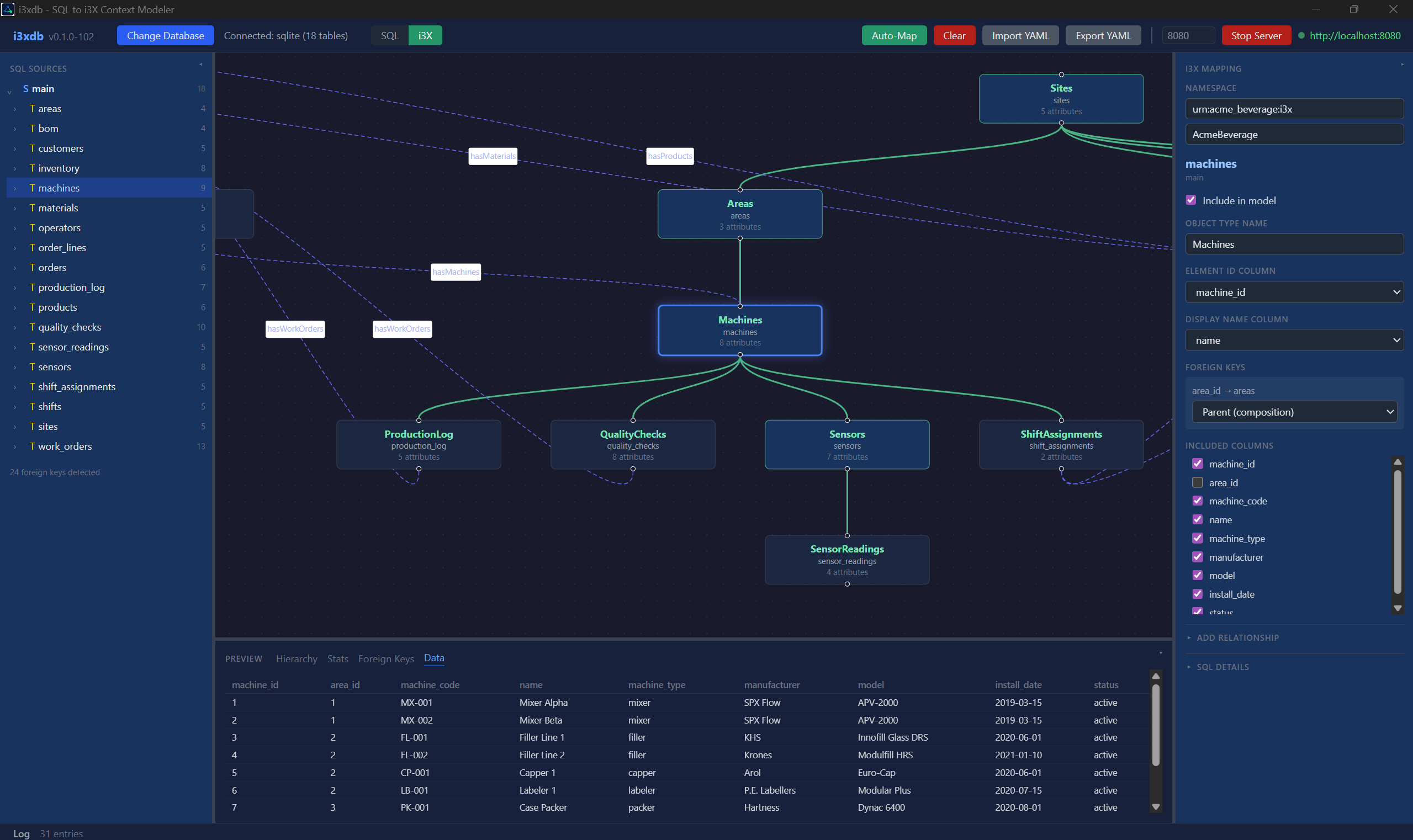Click the hasMachines relationship badge on canvas
This screenshot has width=1413, height=840.
[x=456, y=272]
